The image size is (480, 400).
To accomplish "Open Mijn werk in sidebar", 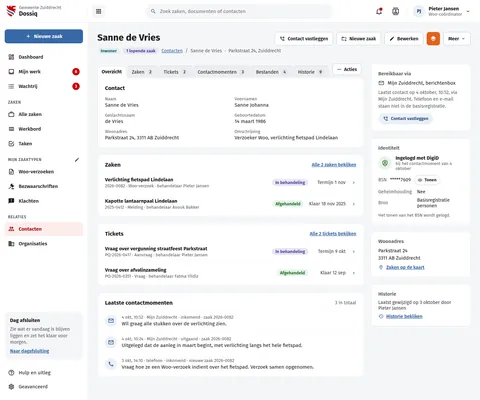I will (x=44, y=72).
